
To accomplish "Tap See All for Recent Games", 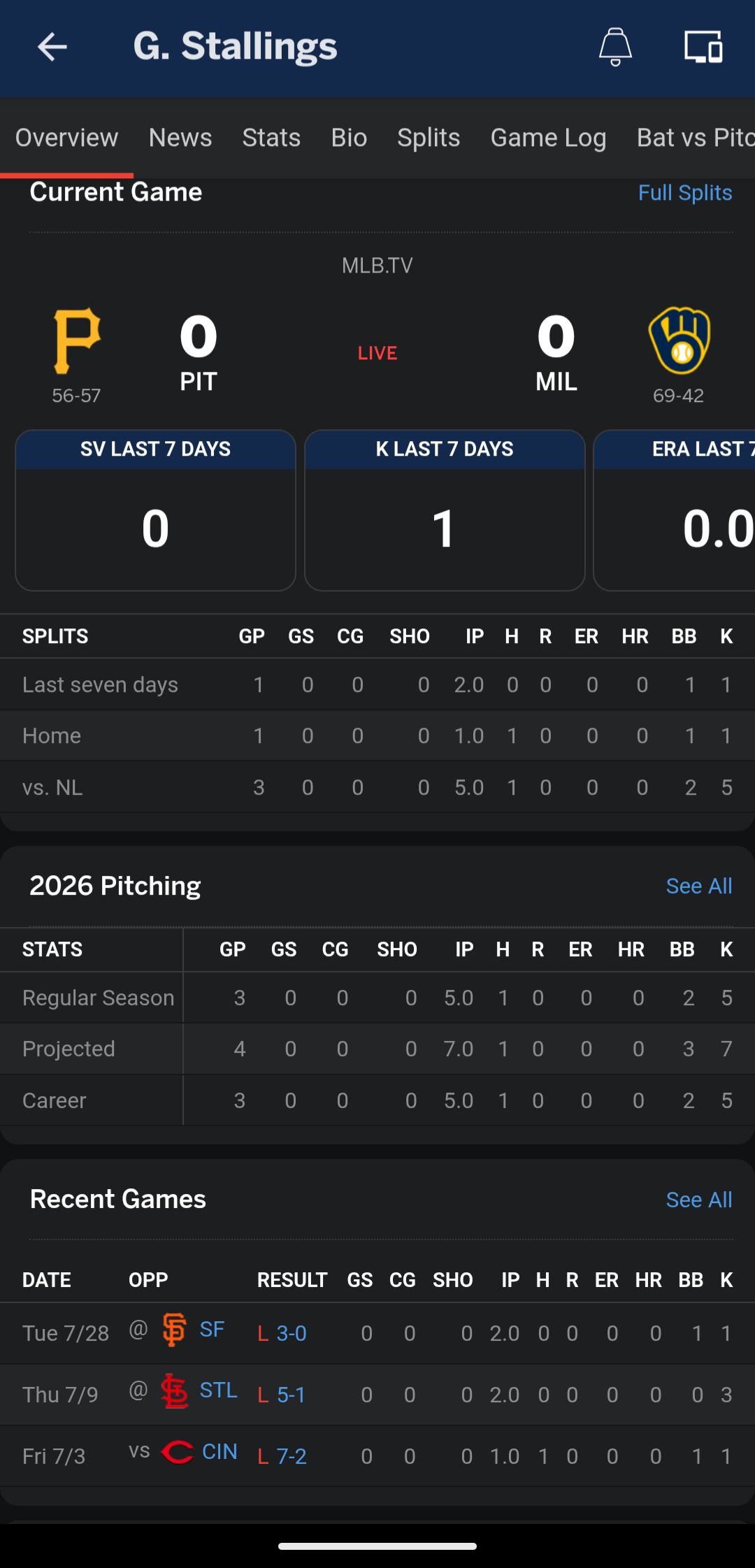I will pos(699,1200).
